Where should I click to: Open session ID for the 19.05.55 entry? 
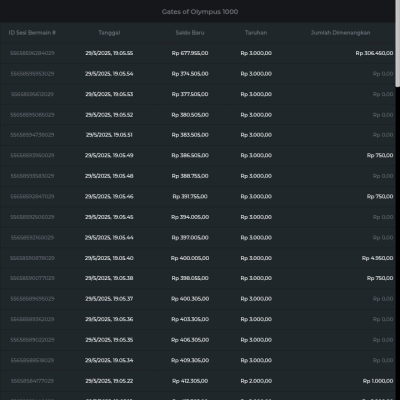[32, 53]
